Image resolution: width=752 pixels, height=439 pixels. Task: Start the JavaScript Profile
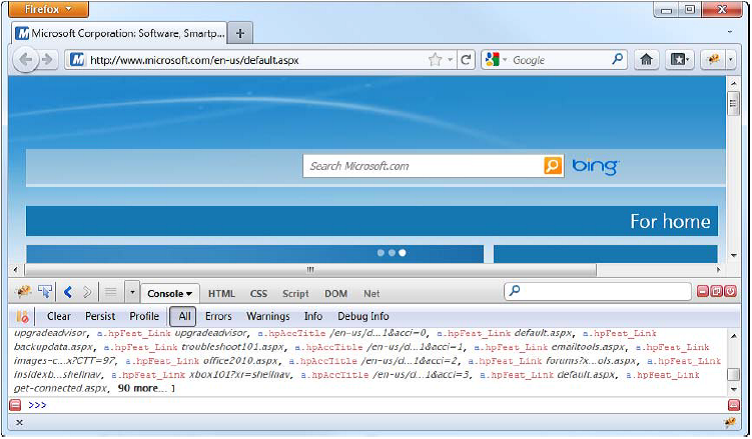pos(144,317)
